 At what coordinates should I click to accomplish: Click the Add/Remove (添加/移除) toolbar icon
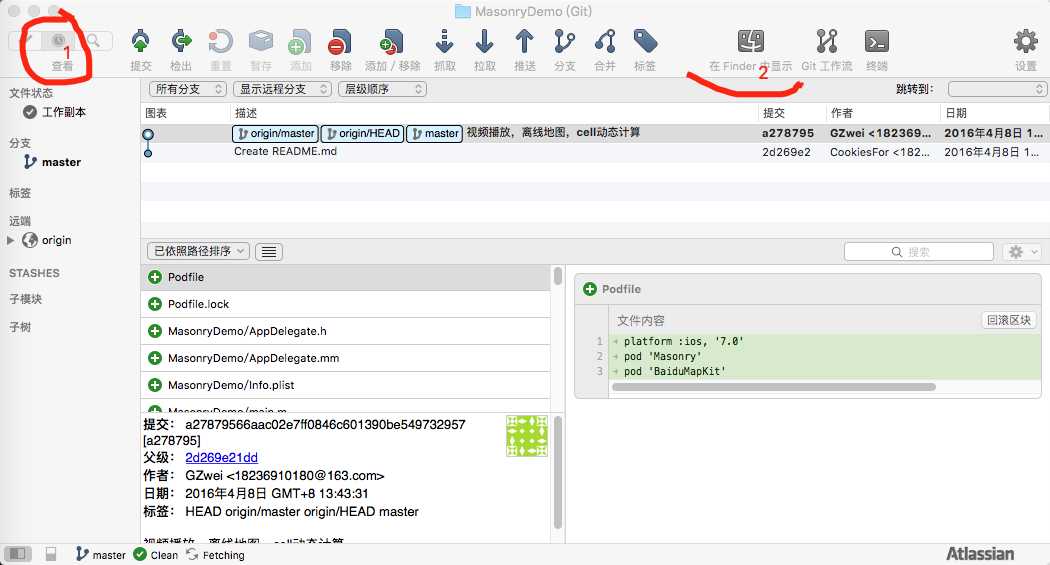point(392,42)
